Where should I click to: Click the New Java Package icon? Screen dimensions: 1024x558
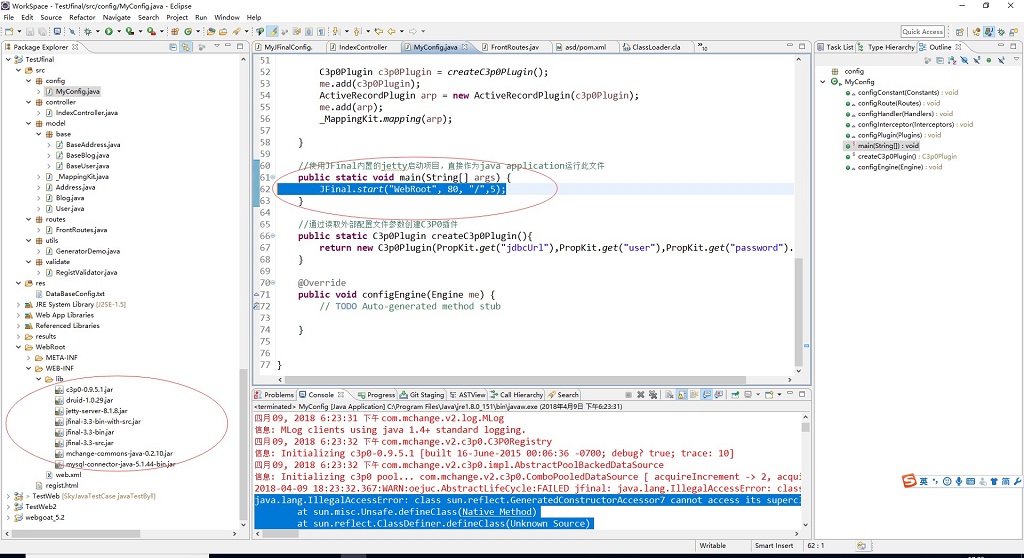pyautogui.click(x=175, y=31)
